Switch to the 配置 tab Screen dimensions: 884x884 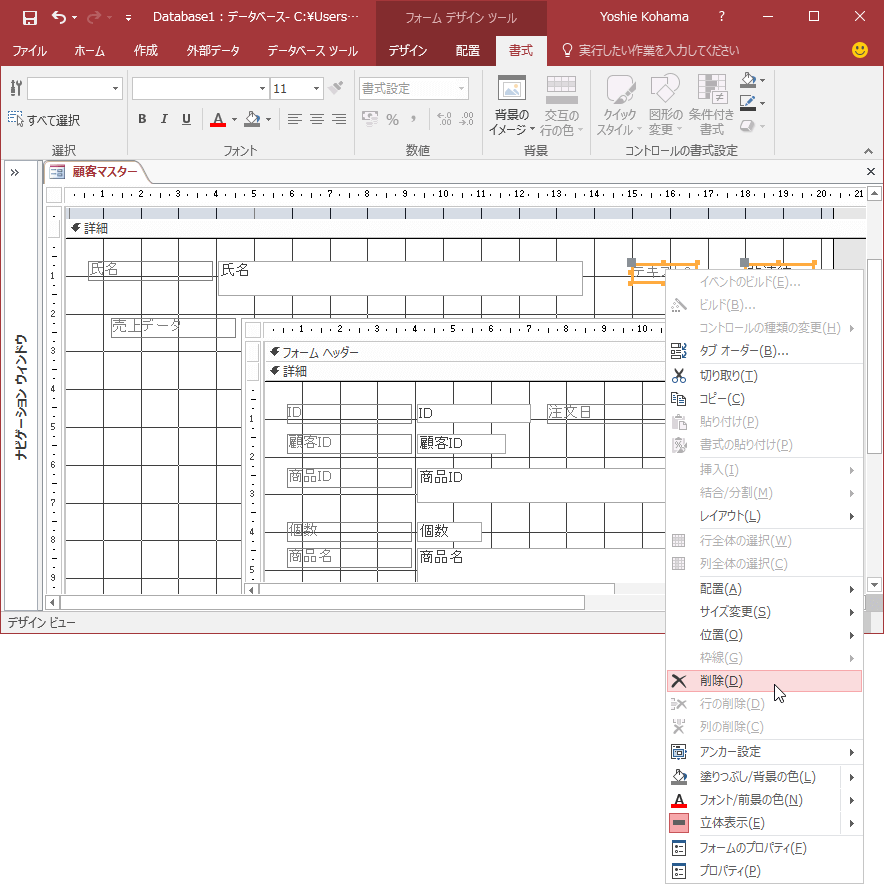coord(467,51)
